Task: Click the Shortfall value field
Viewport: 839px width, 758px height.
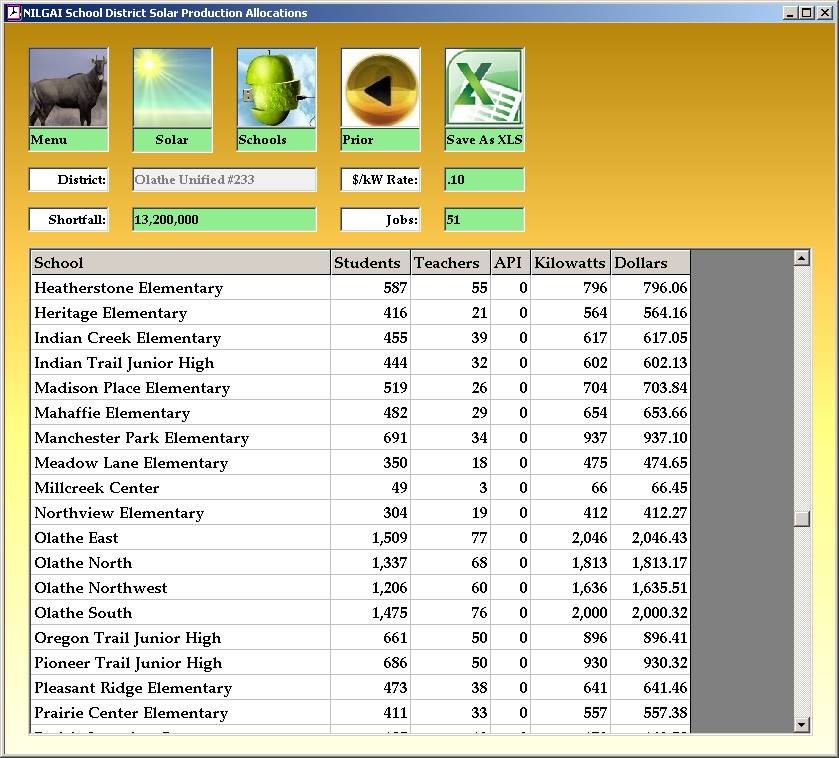Action: 224,220
